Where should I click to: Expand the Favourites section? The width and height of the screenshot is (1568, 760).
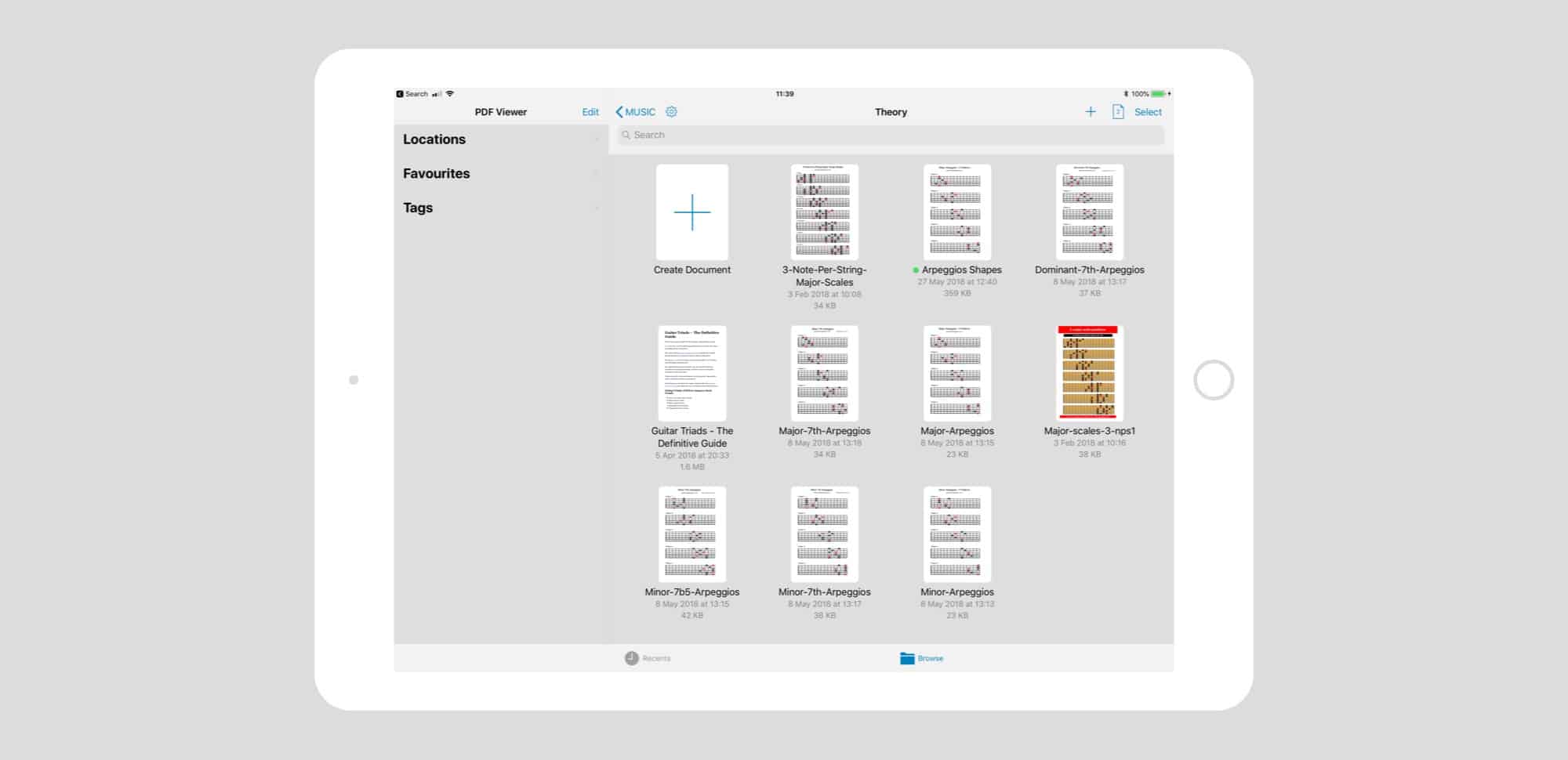tap(437, 173)
